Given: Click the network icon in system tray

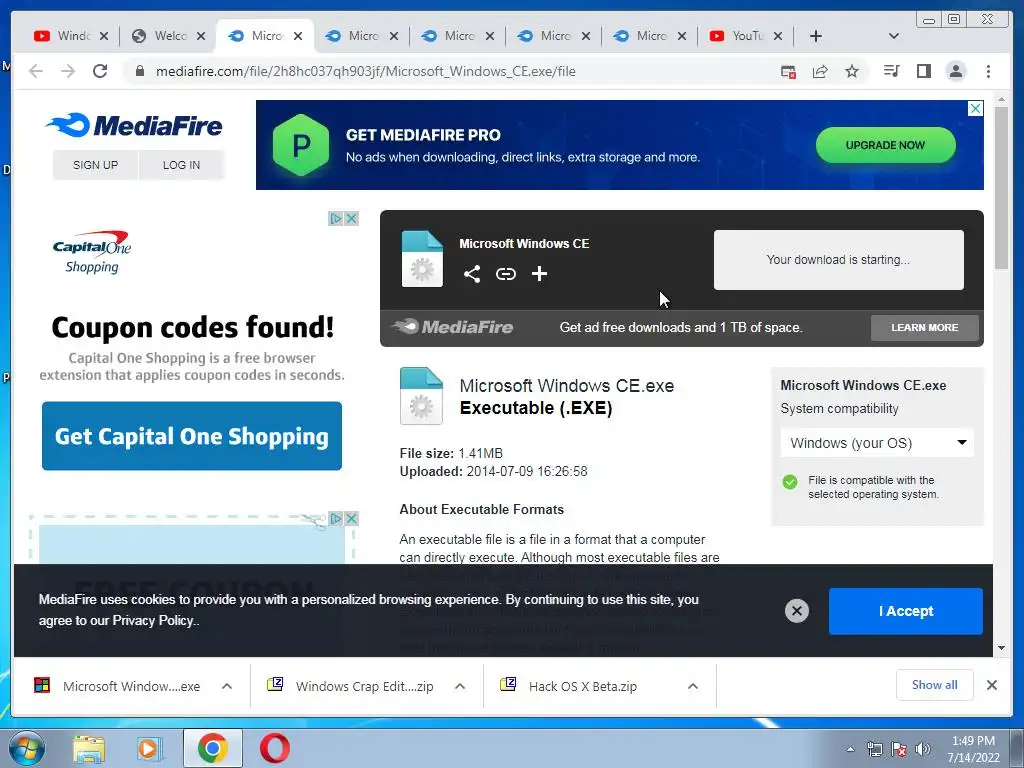Looking at the screenshot, I should coord(874,749).
